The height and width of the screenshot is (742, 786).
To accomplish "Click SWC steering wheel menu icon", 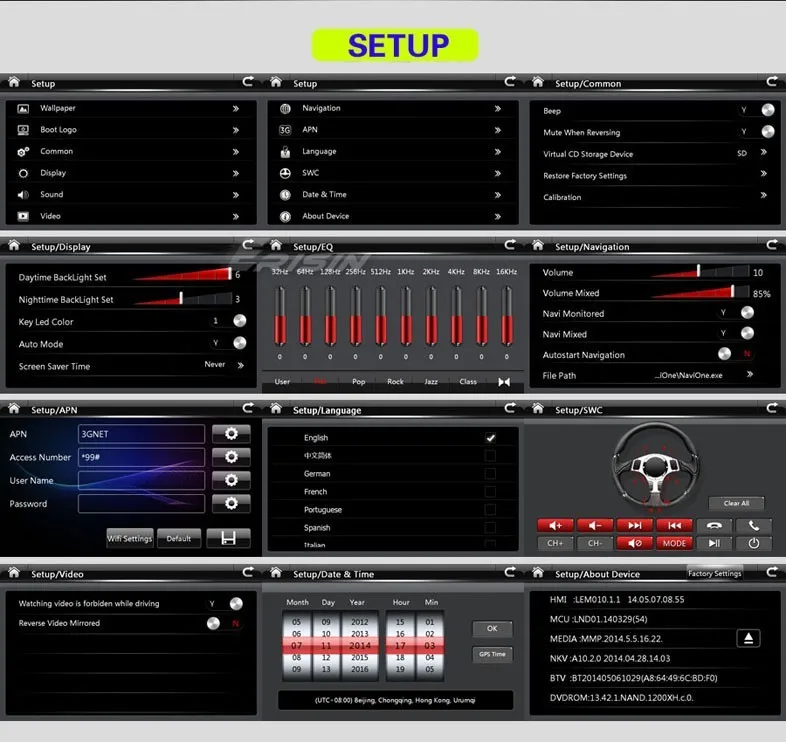I will tap(285, 173).
